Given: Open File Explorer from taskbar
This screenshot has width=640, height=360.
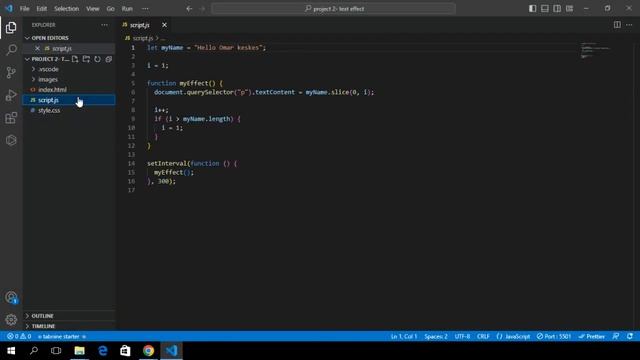Looking at the screenshot, I should pyautogui.click(x=80, y=351).
